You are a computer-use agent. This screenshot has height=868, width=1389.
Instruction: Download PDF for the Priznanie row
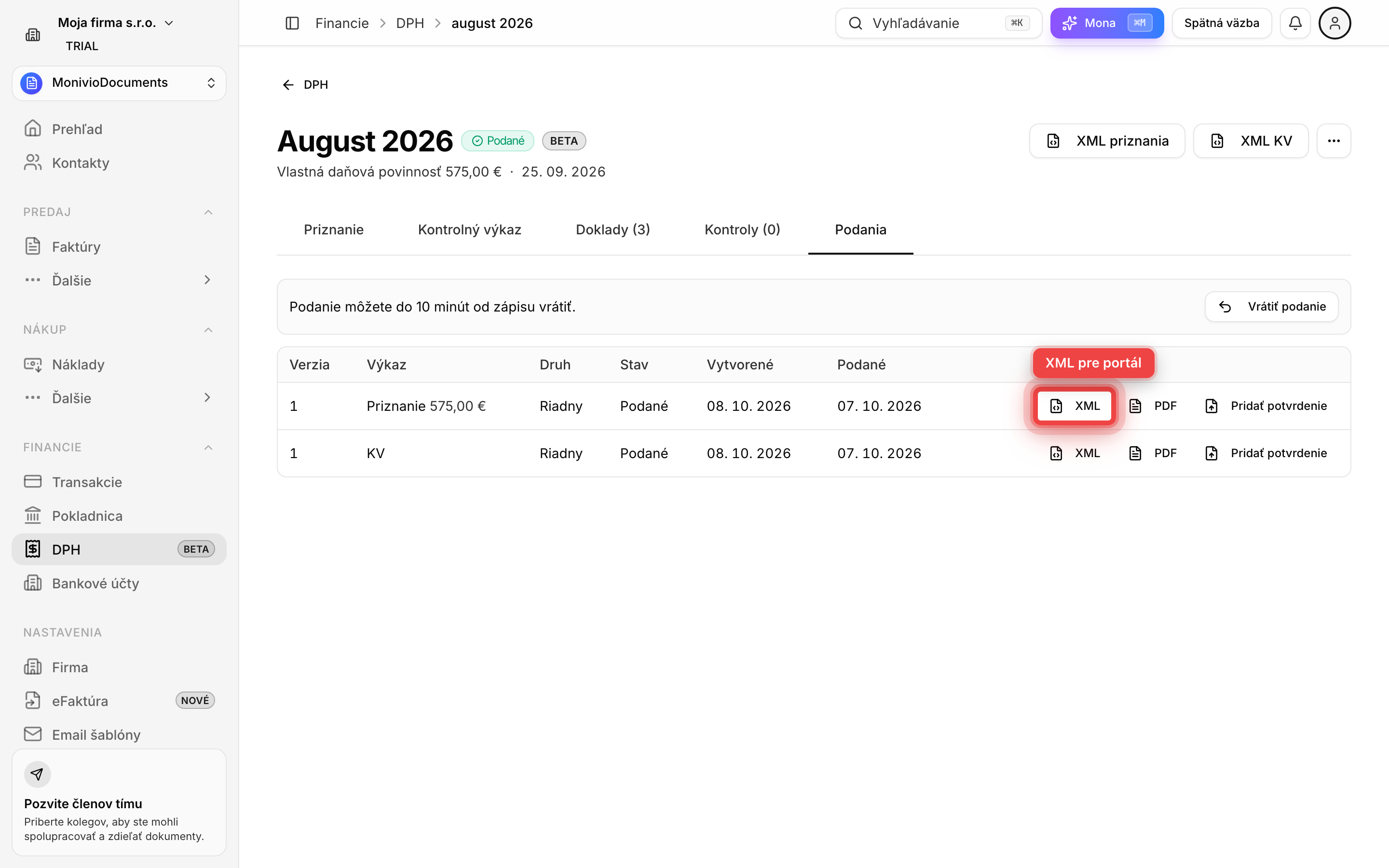(1153, 406)
